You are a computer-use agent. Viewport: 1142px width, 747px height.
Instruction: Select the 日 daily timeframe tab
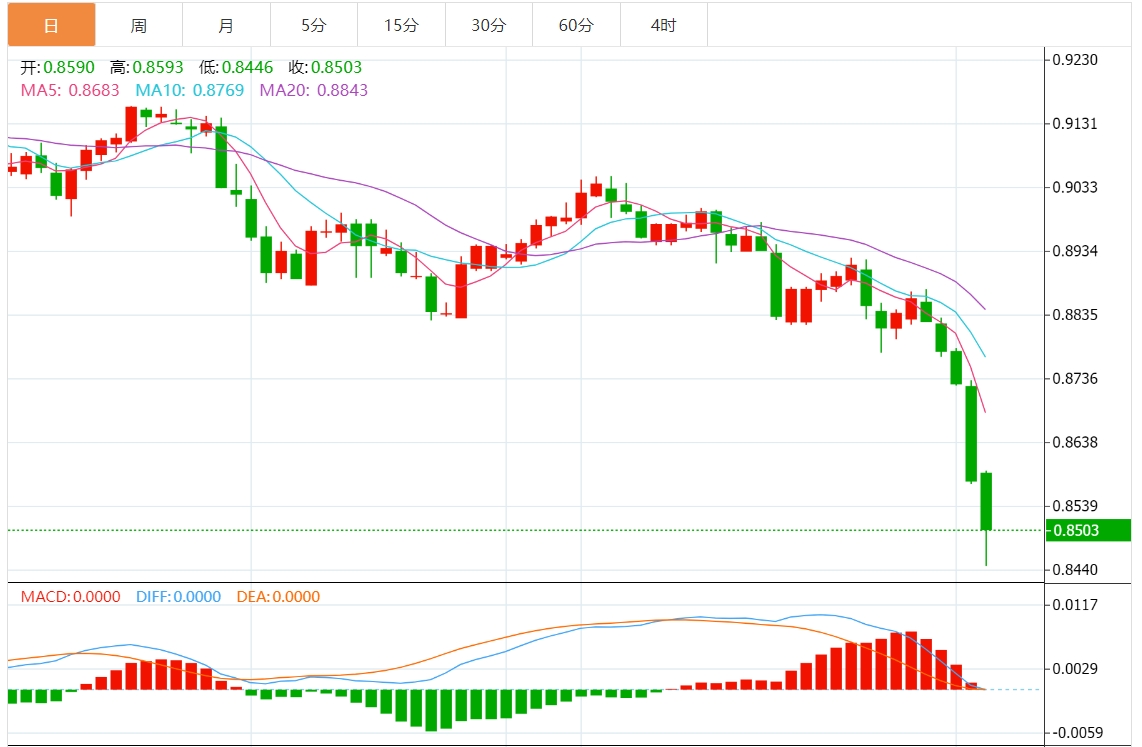pos(51,25)
